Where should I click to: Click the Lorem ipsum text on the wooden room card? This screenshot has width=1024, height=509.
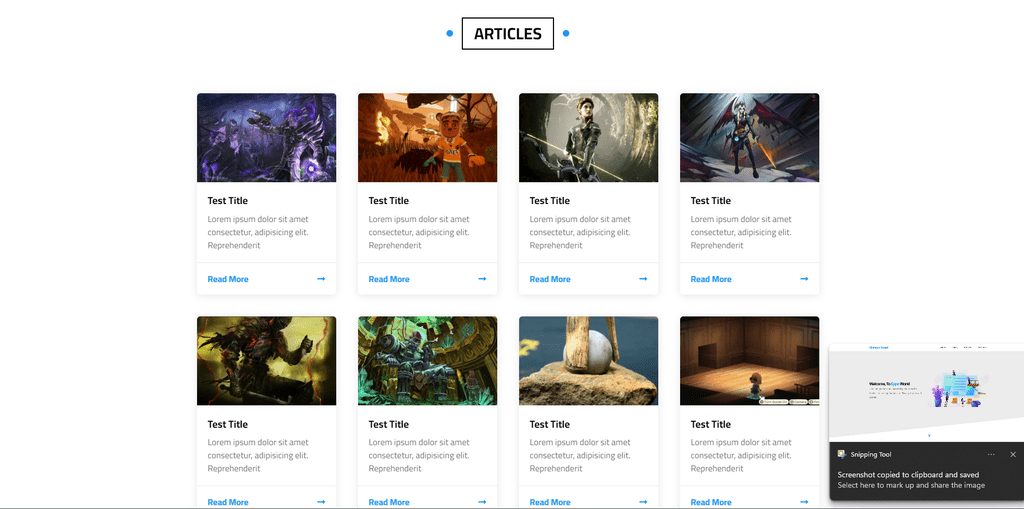point(741,455)
